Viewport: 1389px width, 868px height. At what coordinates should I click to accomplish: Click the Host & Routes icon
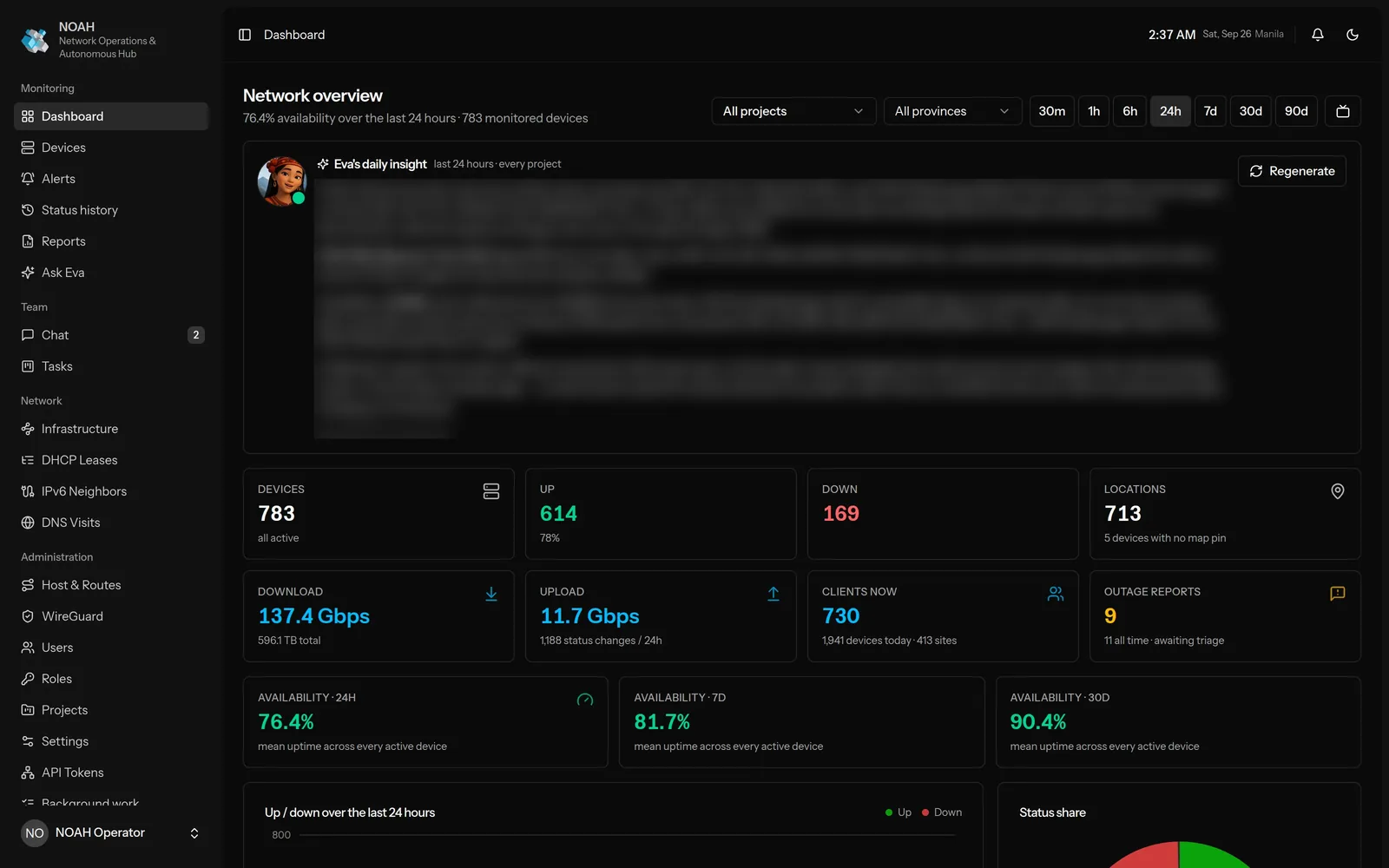(x=28, y=585)
